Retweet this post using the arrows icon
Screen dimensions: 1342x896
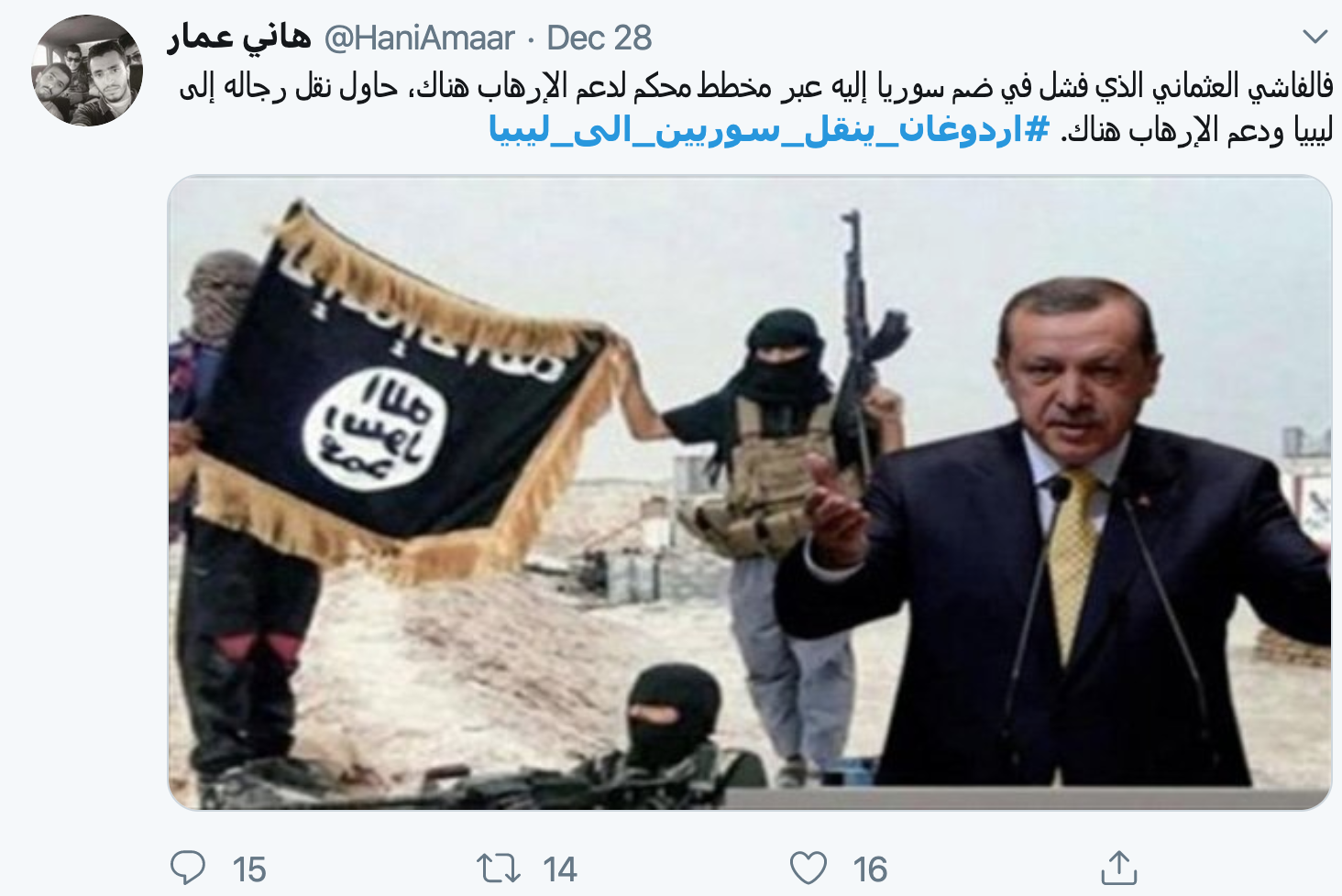499,868
